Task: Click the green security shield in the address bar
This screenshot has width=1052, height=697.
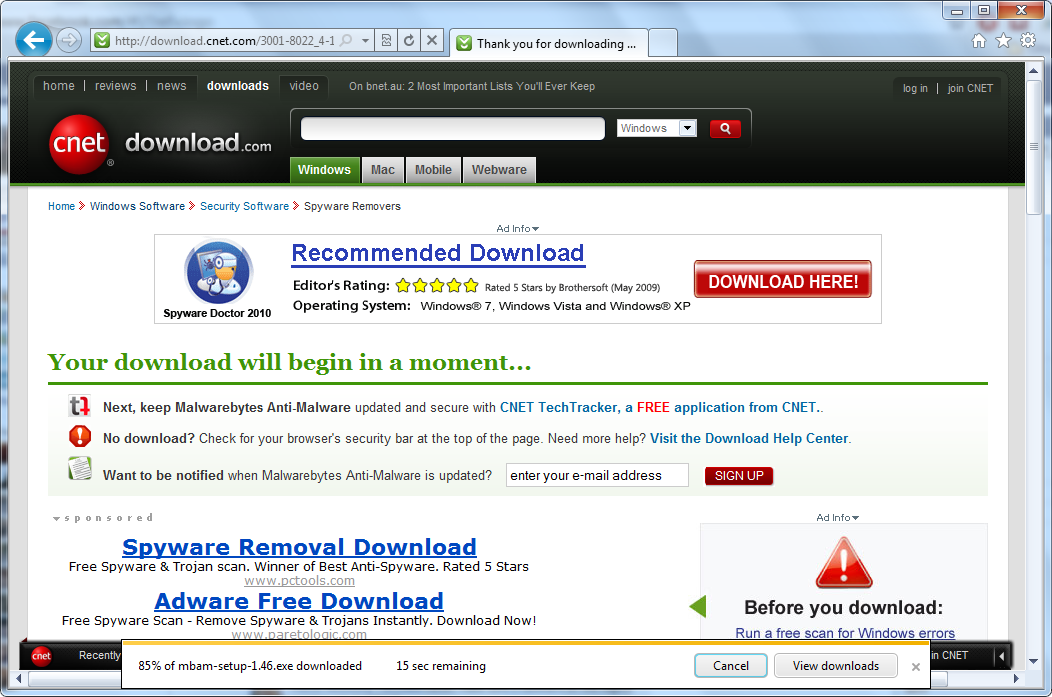Action: pyautogui.click(x=102, y=40)
